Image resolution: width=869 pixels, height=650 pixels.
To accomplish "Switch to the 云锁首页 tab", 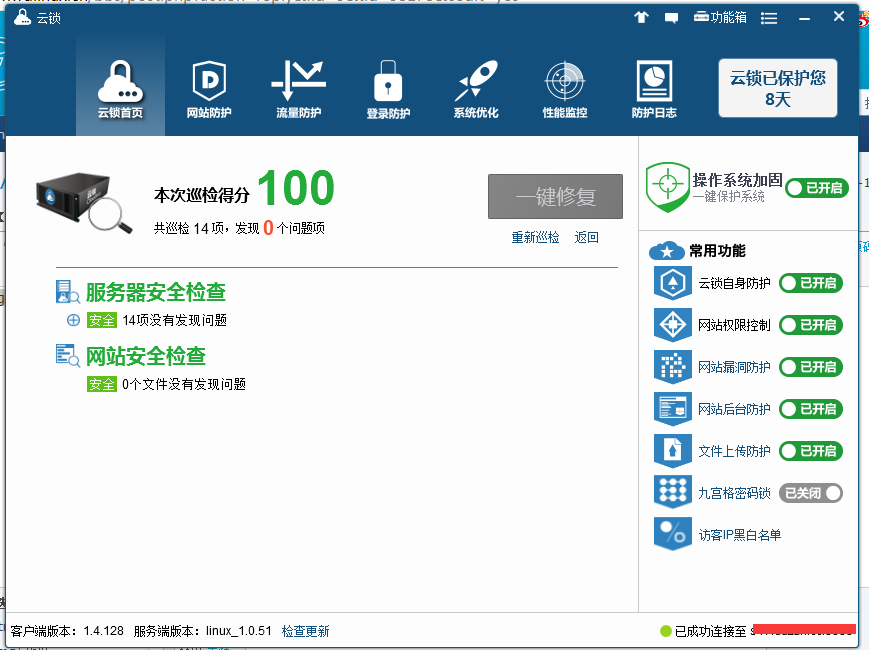I will 120,90.
